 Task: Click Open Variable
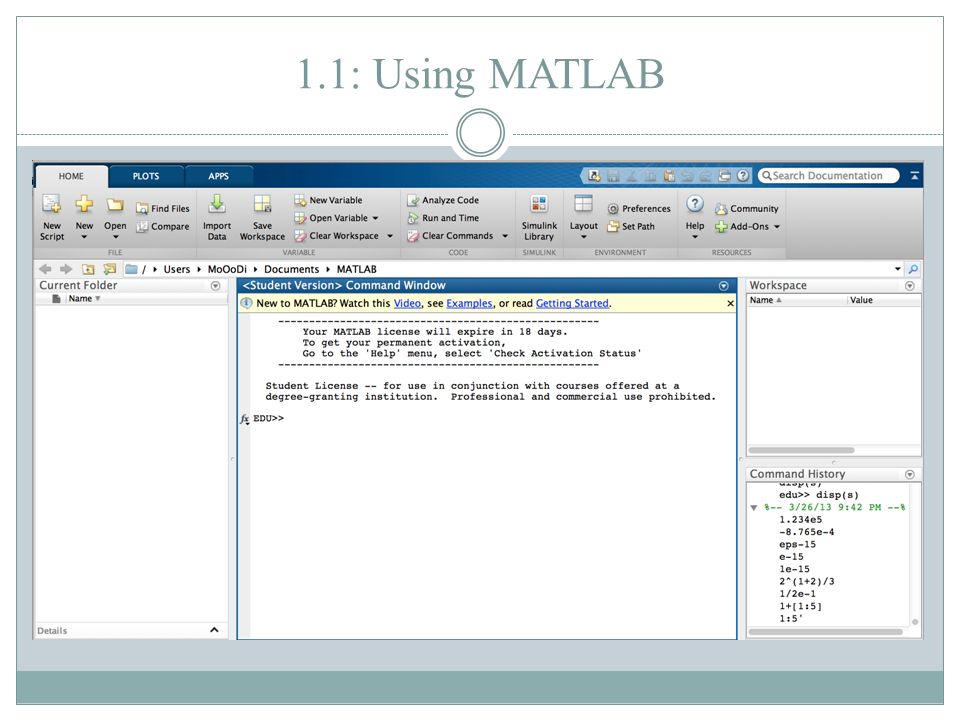[336, 218]
